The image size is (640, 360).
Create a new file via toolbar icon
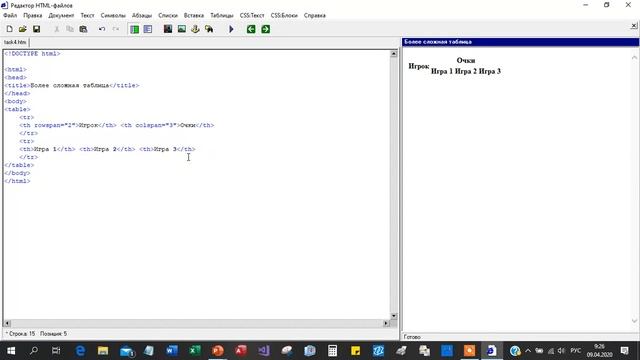point(9,29)
